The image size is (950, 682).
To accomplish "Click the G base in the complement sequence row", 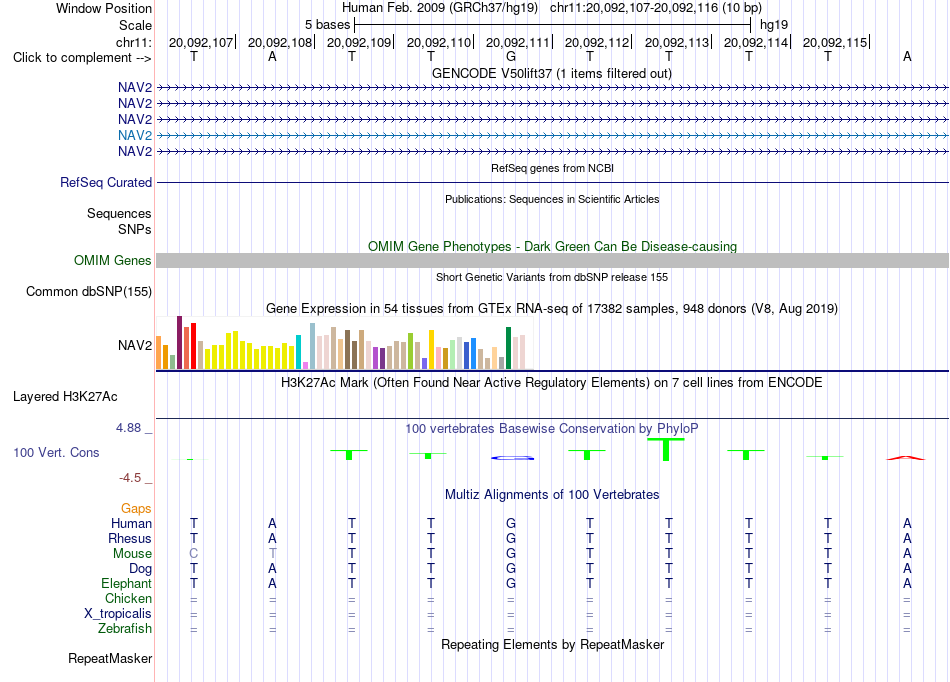I will point(511,56).
